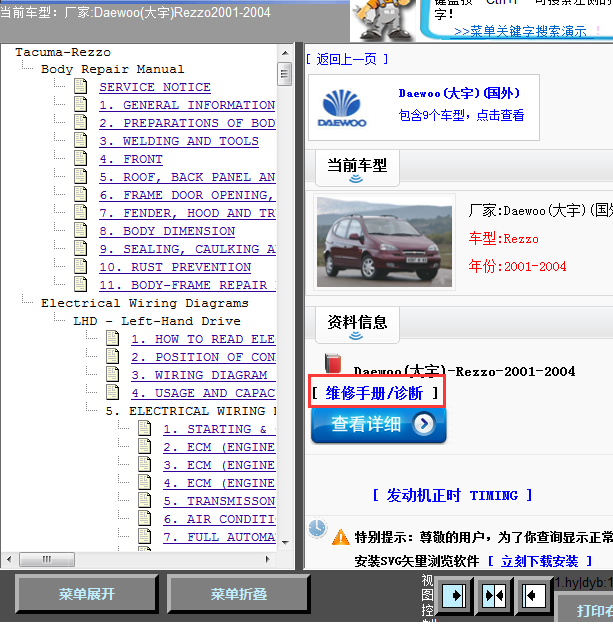Click page icon beside WELDING AND TOOLS
The image size is (613, 627).
coord(80,141)
